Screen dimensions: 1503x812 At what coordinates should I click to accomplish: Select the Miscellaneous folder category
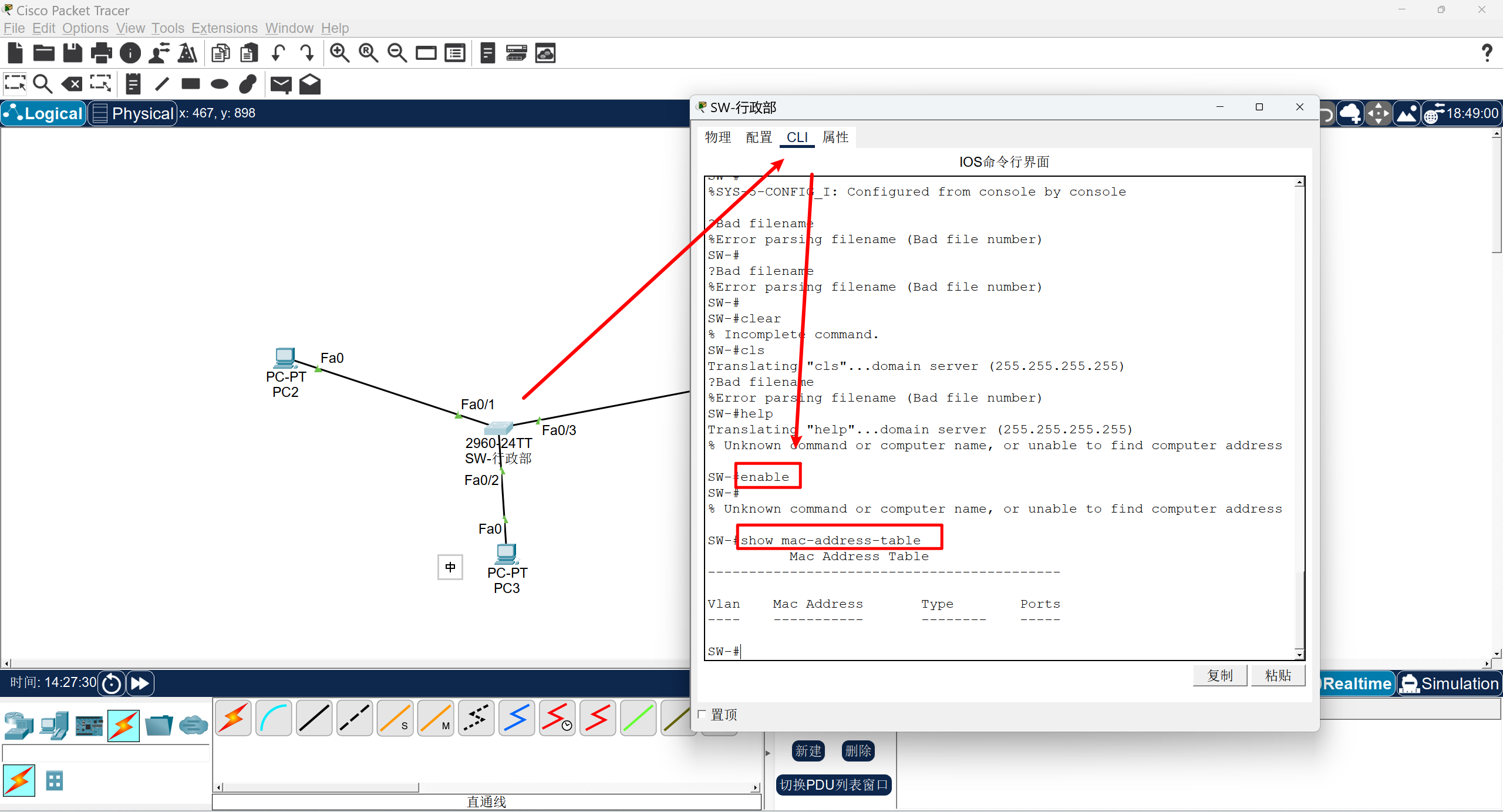(x=159, y=726)
